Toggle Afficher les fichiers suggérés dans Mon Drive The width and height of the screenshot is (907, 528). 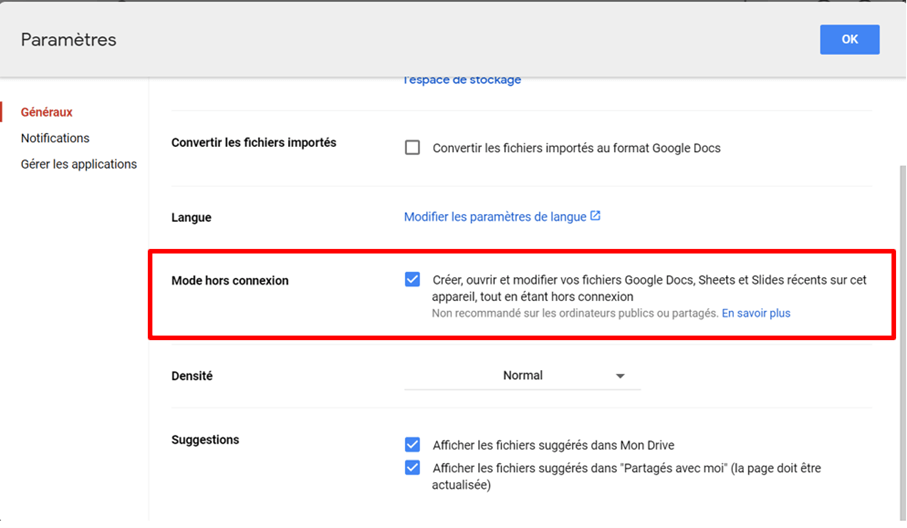(x=412, y=445)
